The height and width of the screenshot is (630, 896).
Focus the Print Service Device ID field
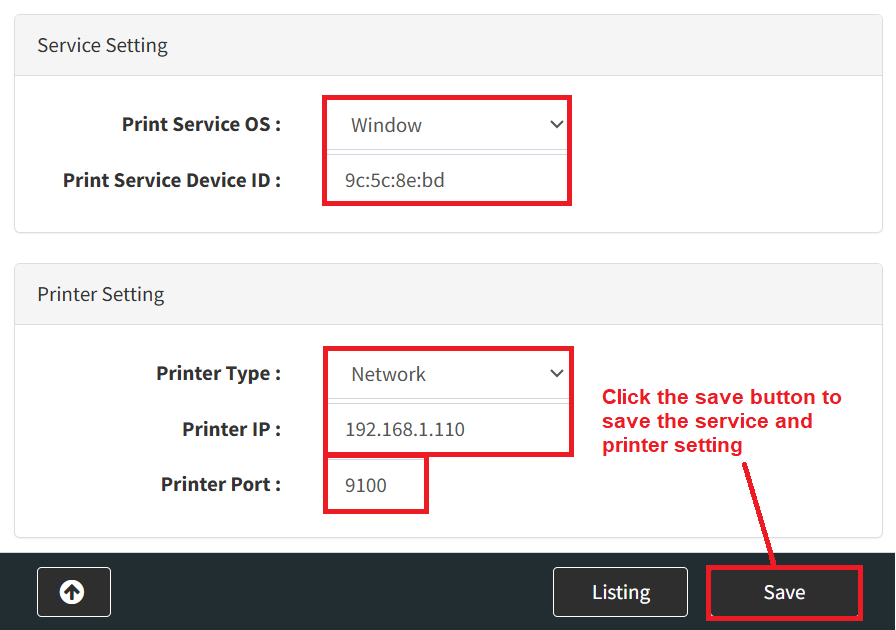point(445,180)
